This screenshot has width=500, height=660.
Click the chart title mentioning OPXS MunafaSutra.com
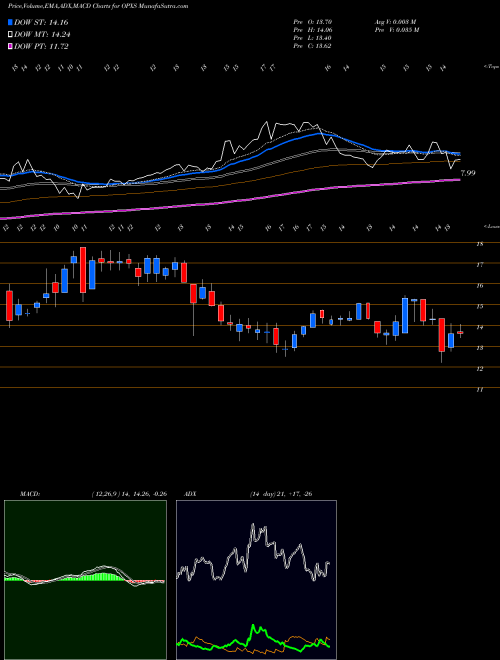tap(98, 6)
